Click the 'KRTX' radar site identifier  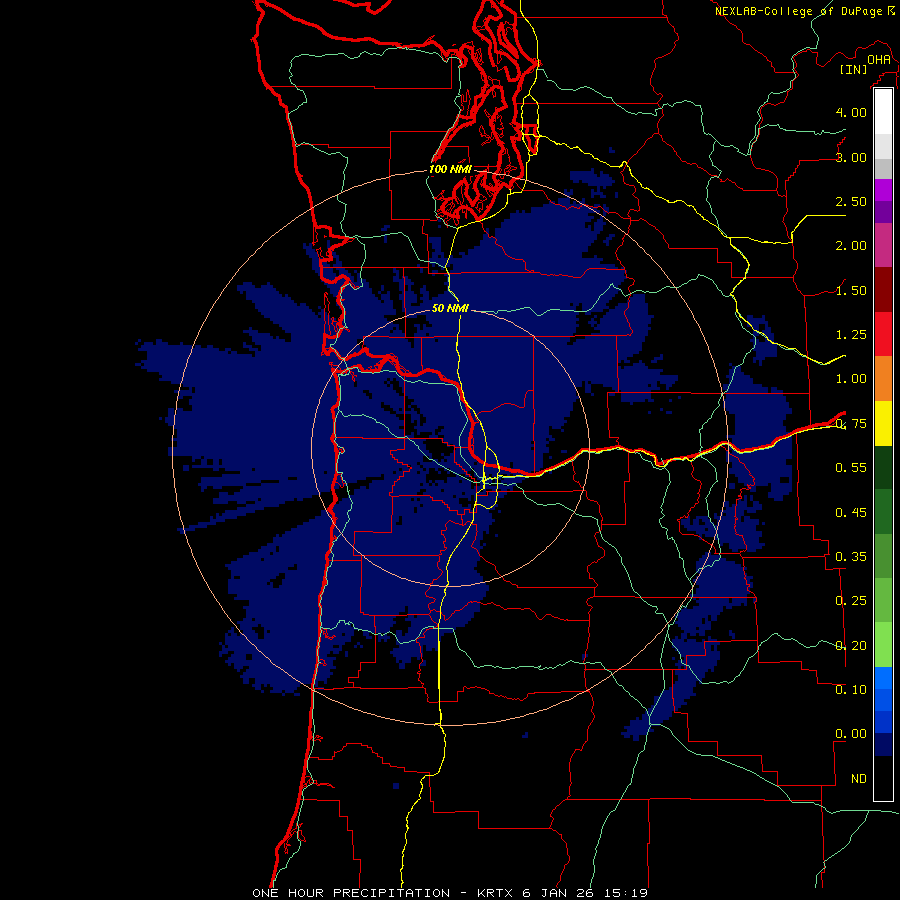pyautogui.click(x=496, y=893)
